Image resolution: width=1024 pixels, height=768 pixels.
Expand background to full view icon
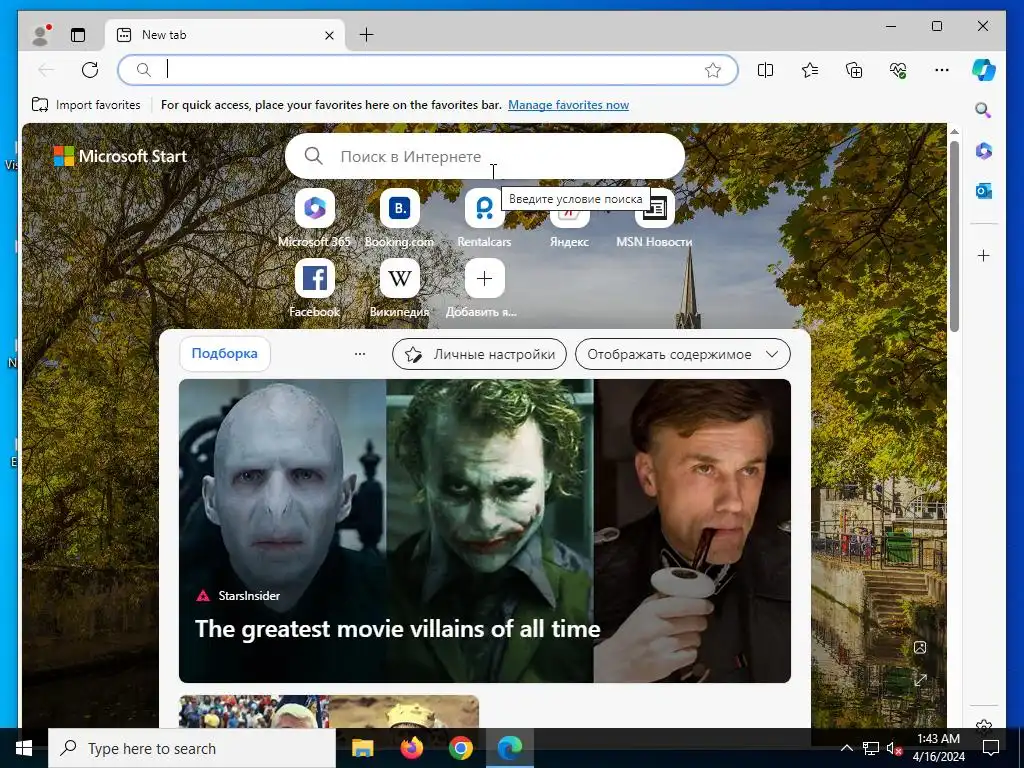point(920,680)
